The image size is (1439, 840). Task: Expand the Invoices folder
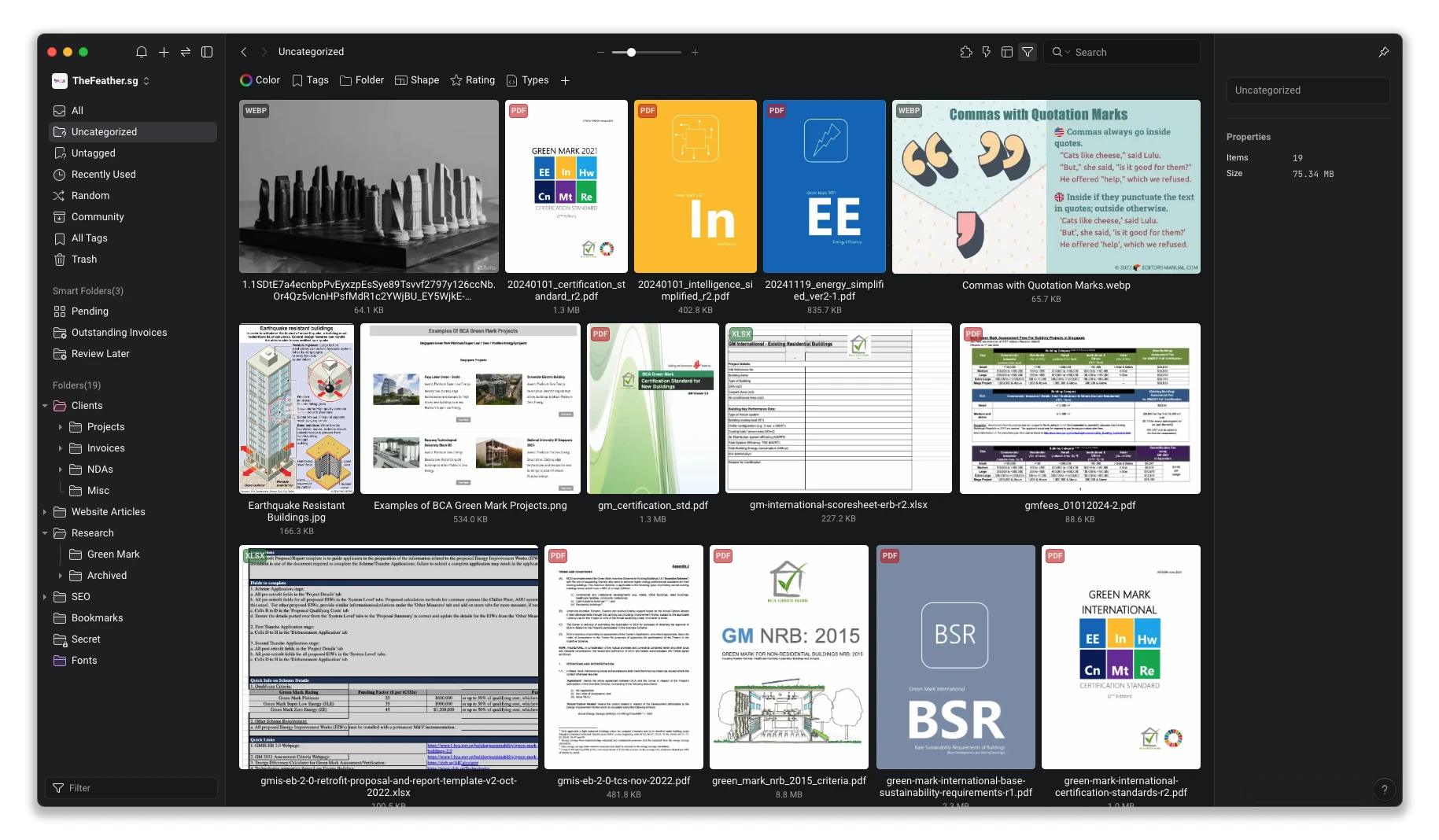click(61, 448)
